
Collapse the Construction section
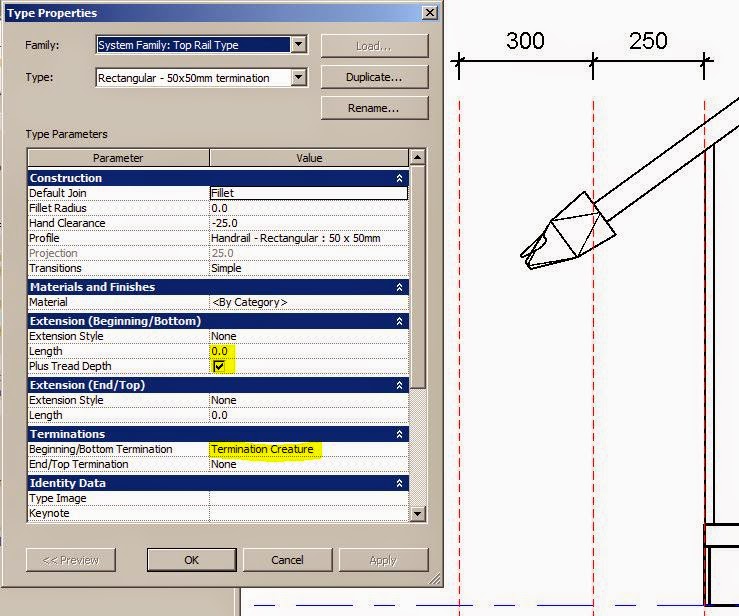coord(399,178)
